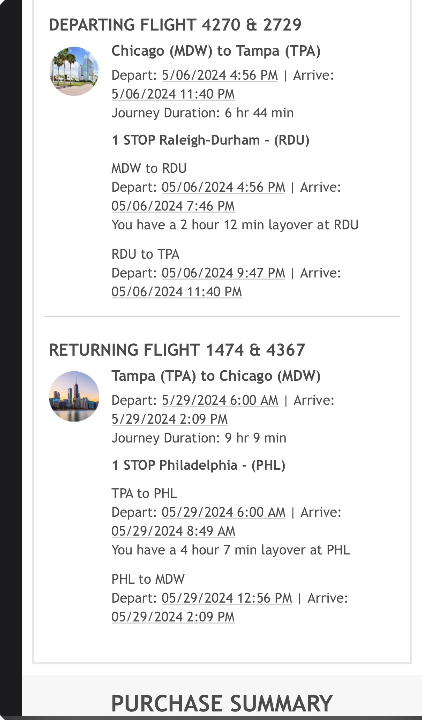
Task: Click PHL to MDW depart time 05/29/2024 12:56 PM
Action: 227,598
